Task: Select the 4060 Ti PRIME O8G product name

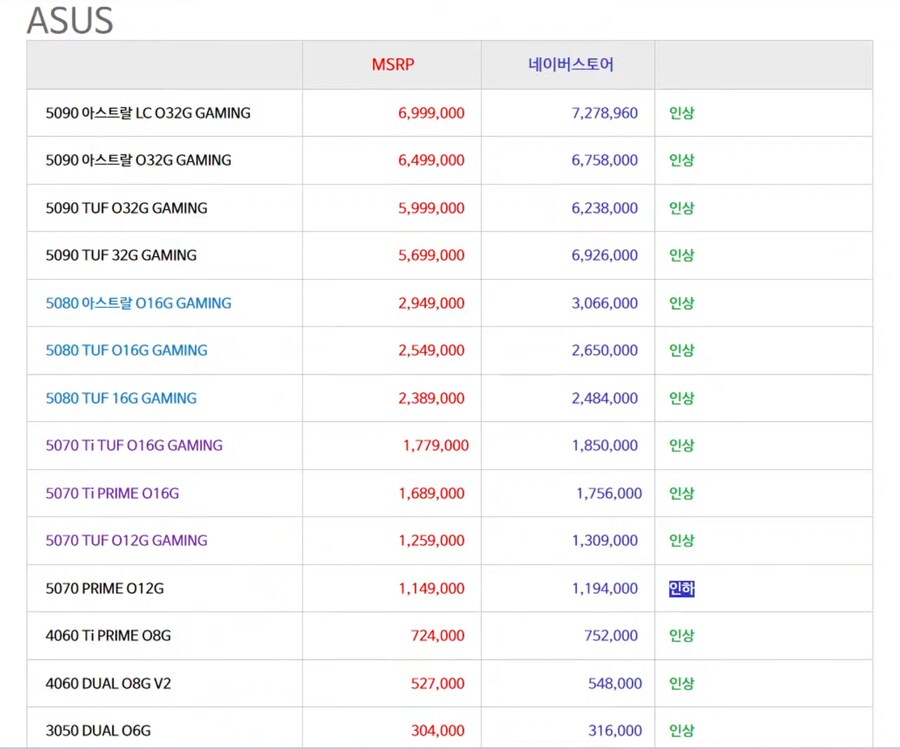Action: (108, 635)
